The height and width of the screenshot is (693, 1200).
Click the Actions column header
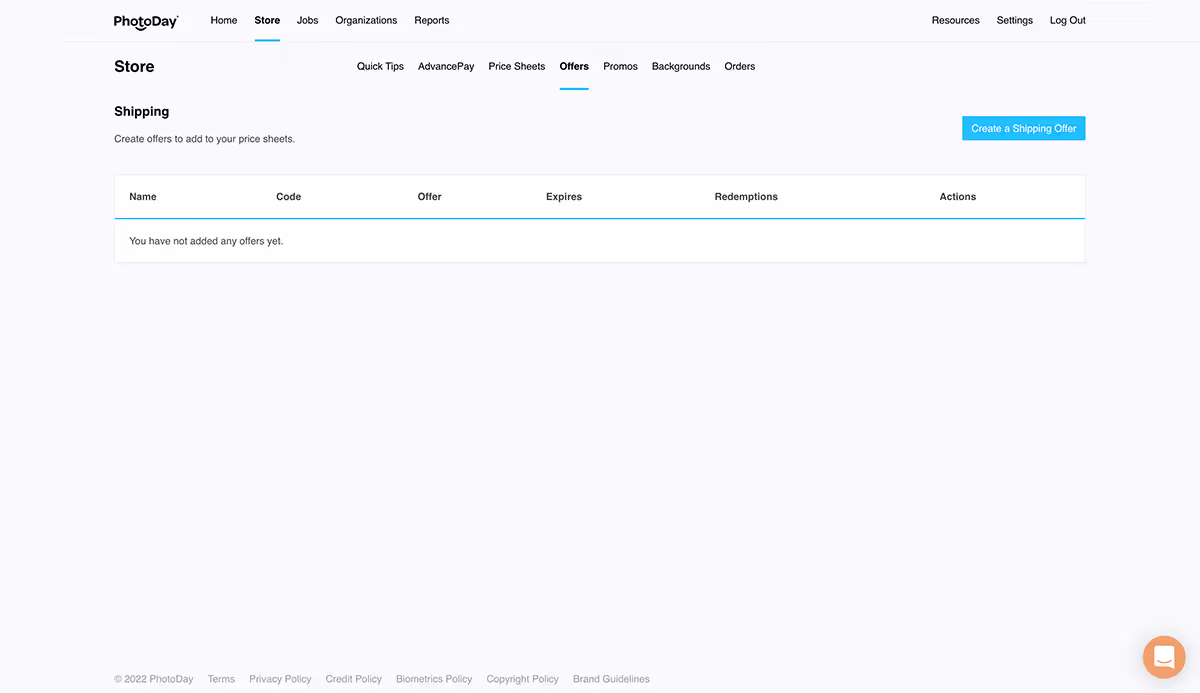[x=958, y=197]
